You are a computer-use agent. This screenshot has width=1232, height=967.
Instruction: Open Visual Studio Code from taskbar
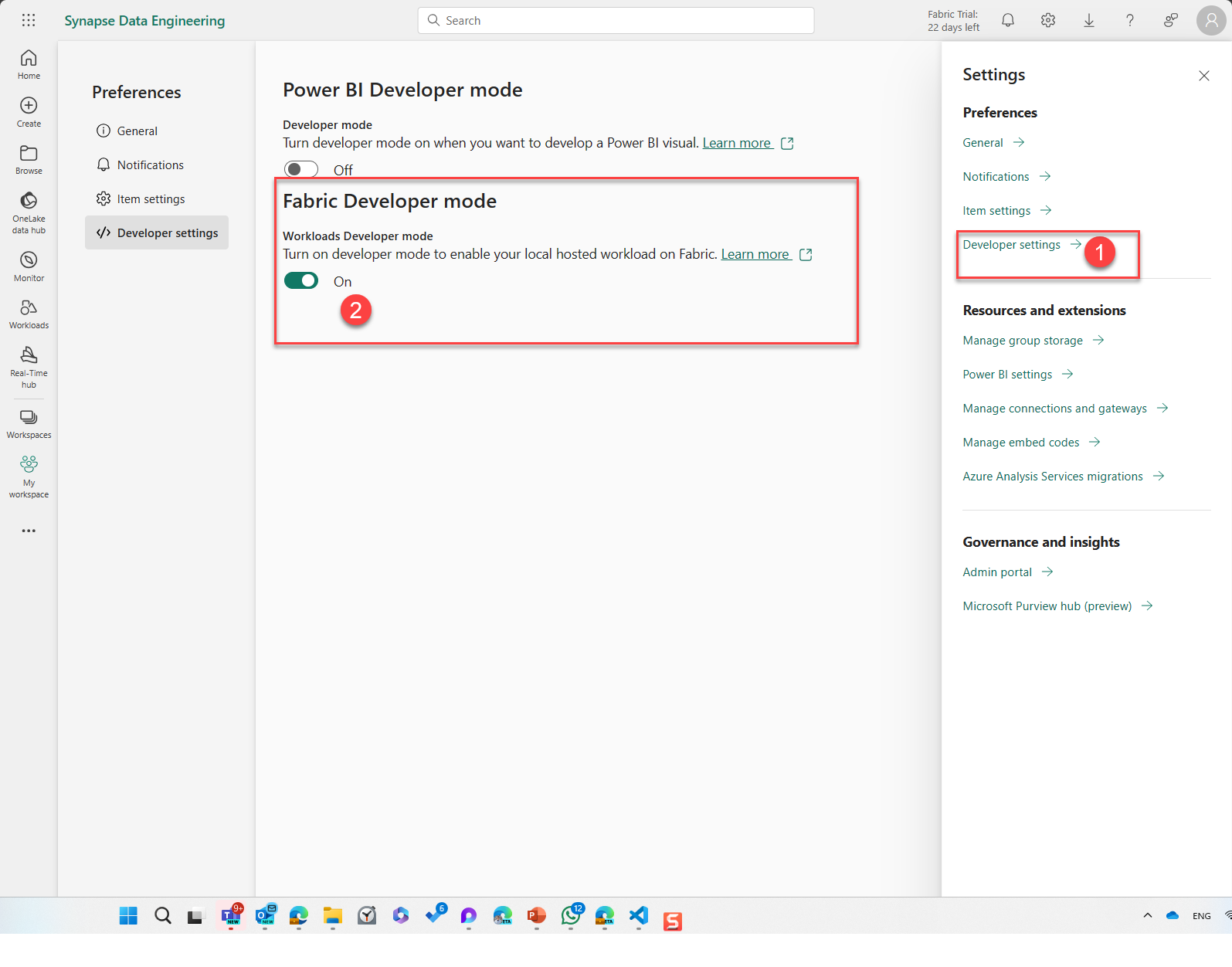[639, 916]
